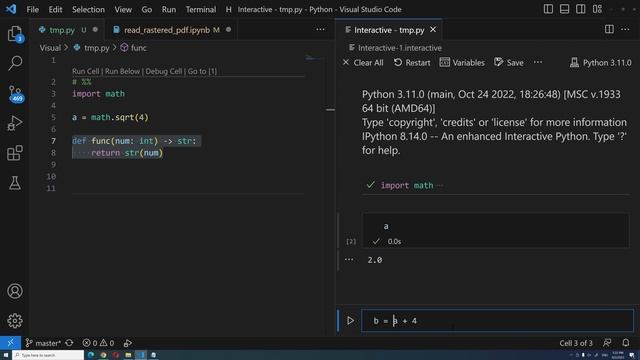Select func symbol in breadcrumb

click(x=133, y=48)
